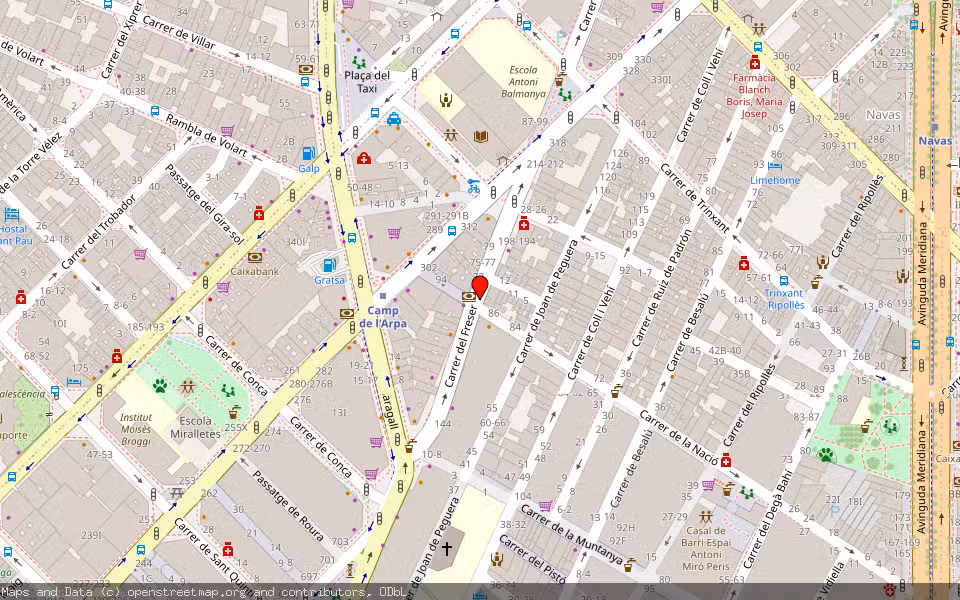This screenshot has height=600, width=960.
Task: Click the Limehome text label
Action: coord(775,181)
